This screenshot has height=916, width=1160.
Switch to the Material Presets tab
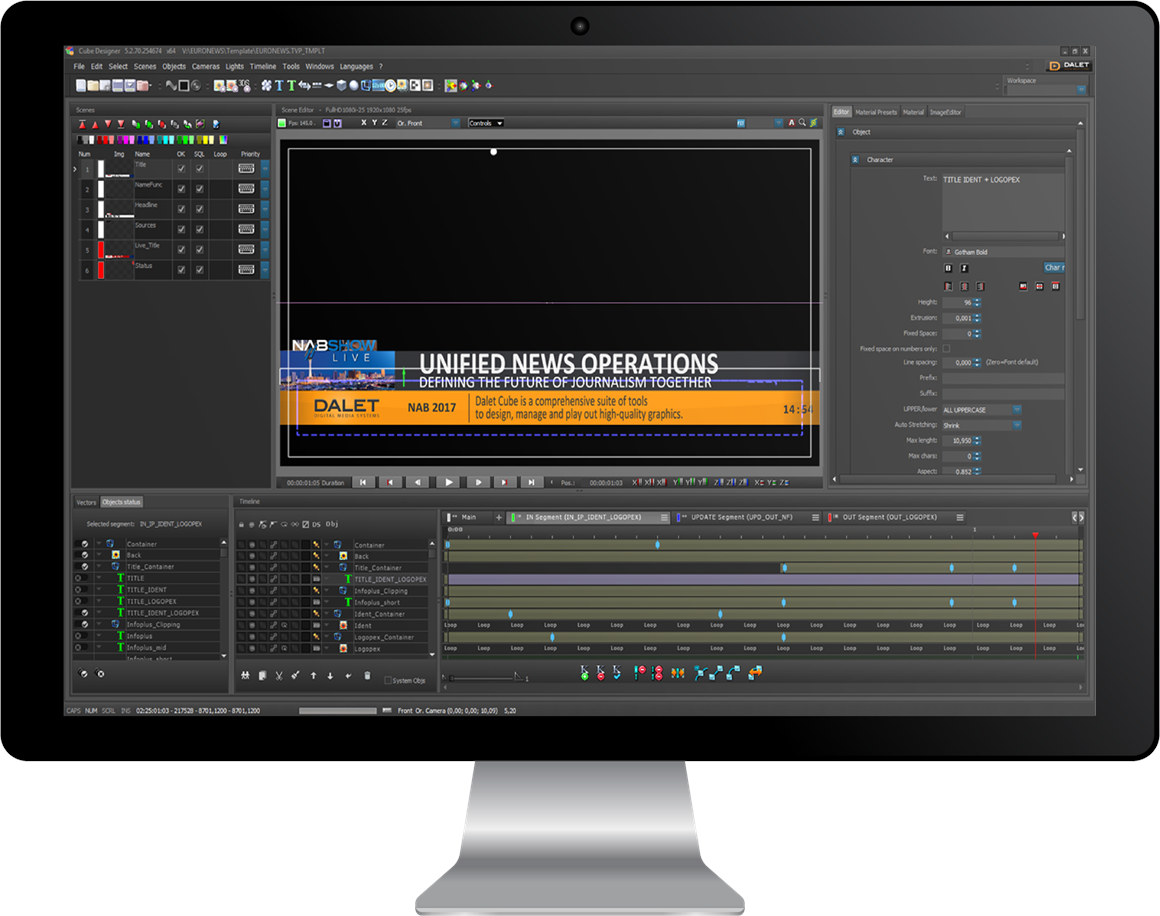[x=875, y=112]
